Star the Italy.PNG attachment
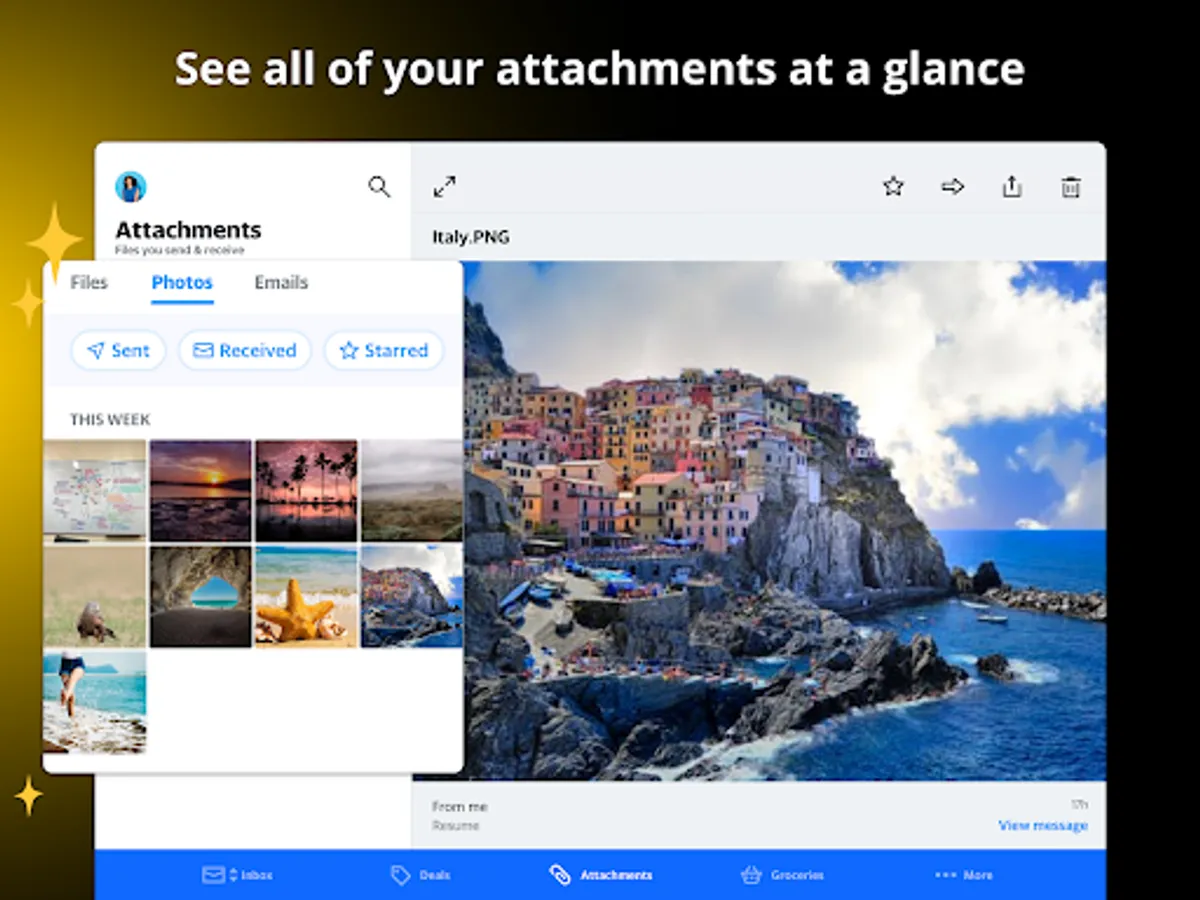Viewport: 1200px width, 900px height. click(893, 186)
